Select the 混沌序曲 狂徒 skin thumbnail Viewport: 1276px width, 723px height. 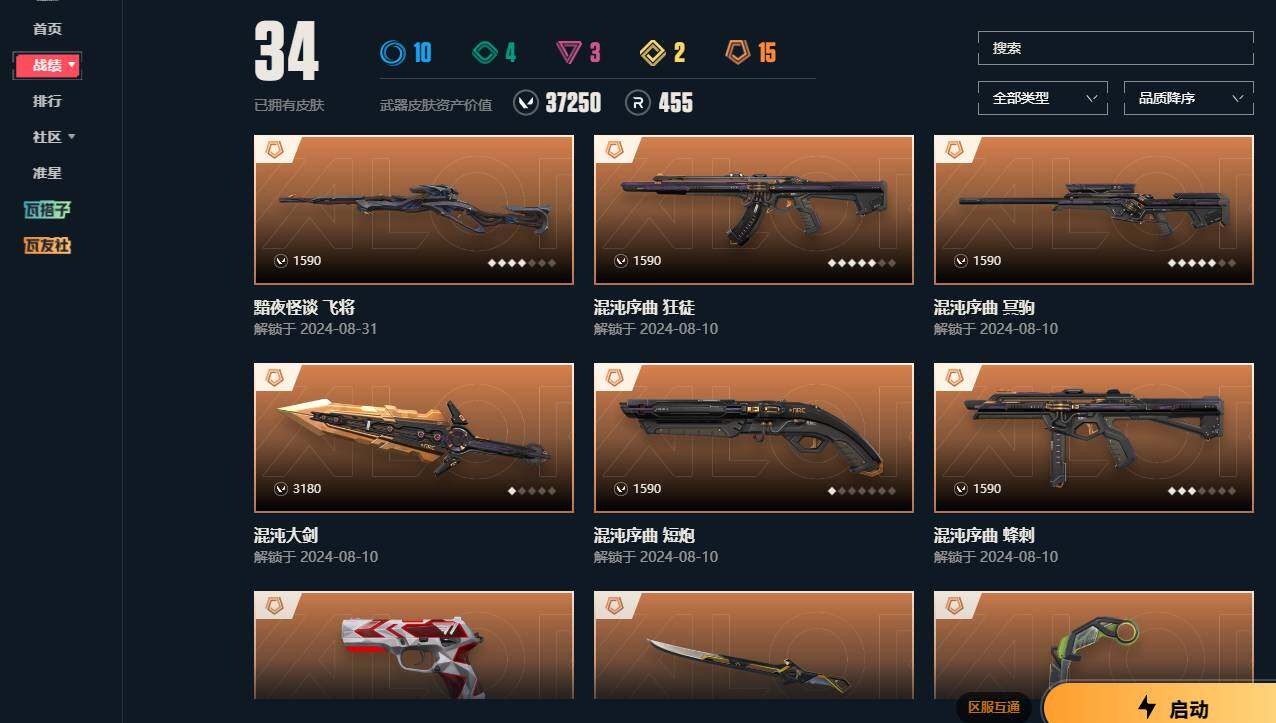click(754, 210)
